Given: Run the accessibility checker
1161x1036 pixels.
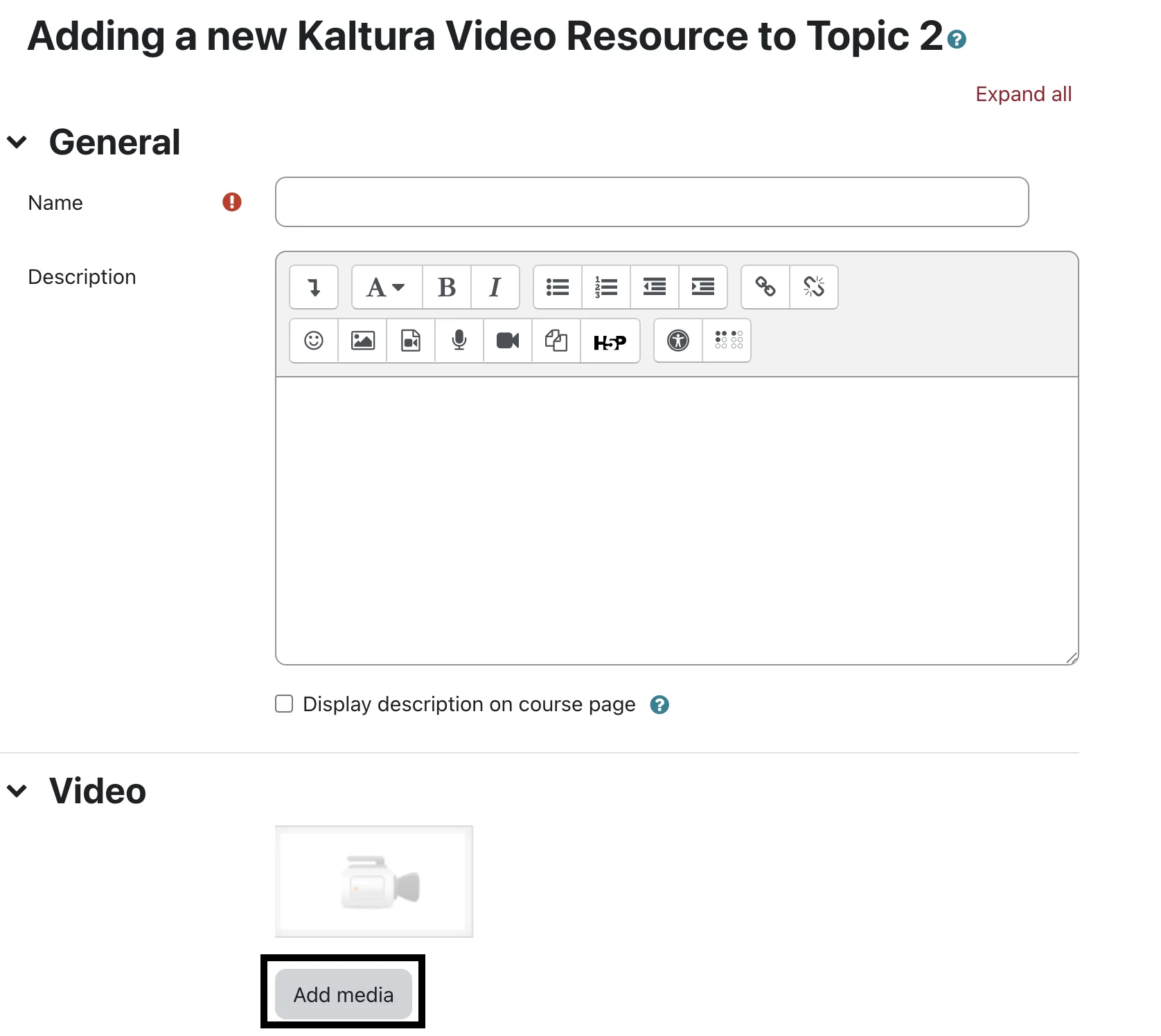Looking at the screenshot, I should (x=678, y=341).
